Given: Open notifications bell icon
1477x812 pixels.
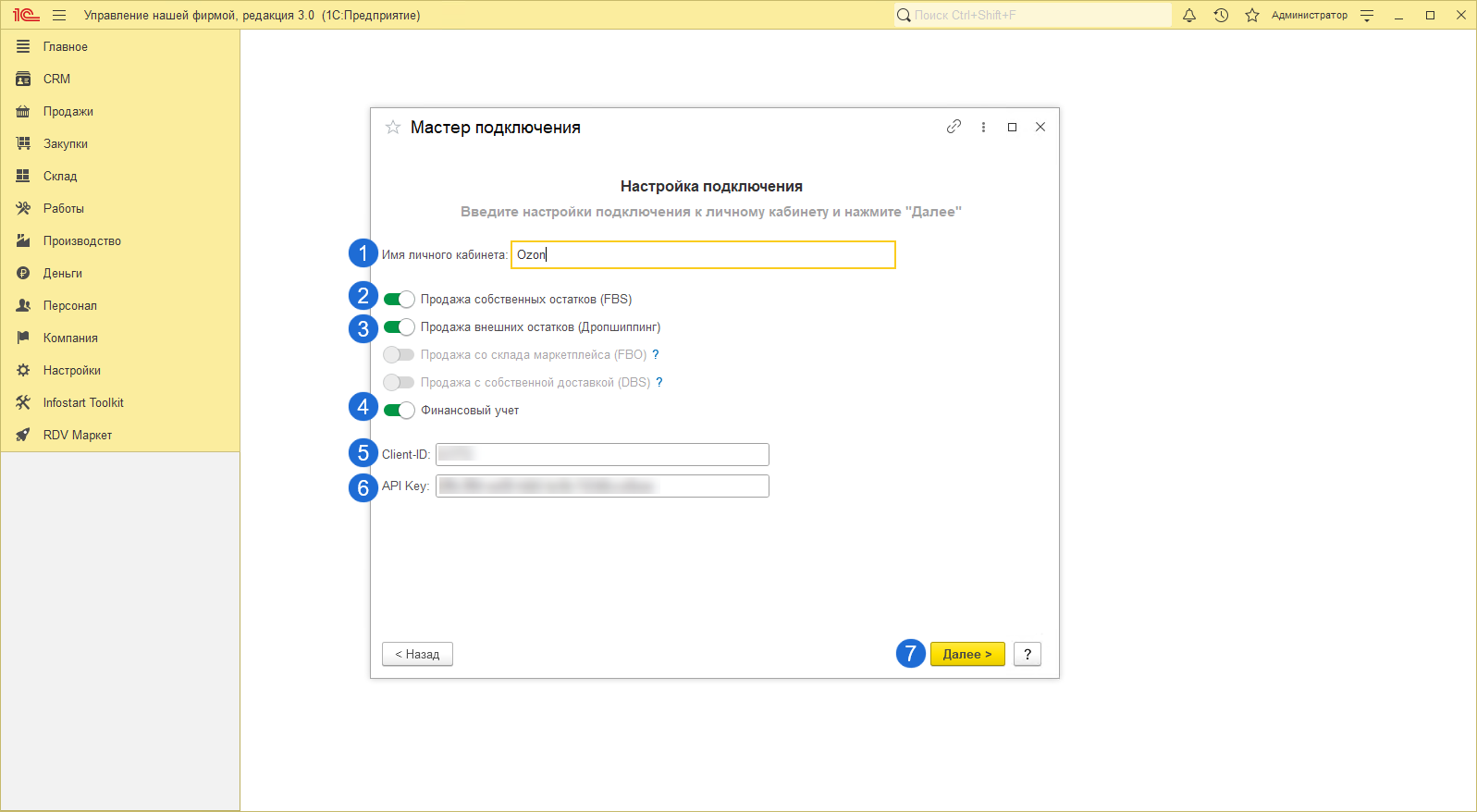Looking at the screenshot, I should [x=1189, y=15].
